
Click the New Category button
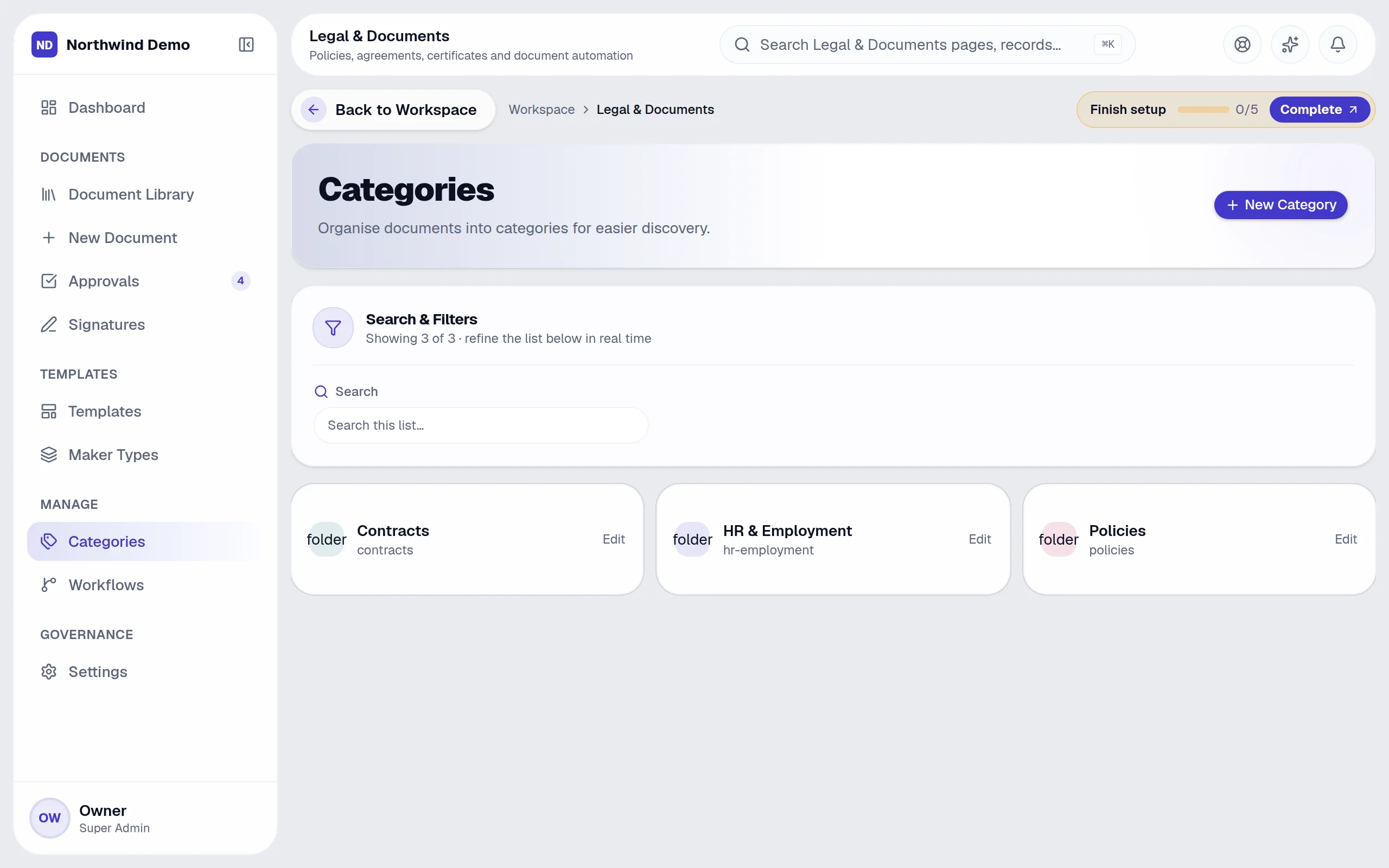1280,205
